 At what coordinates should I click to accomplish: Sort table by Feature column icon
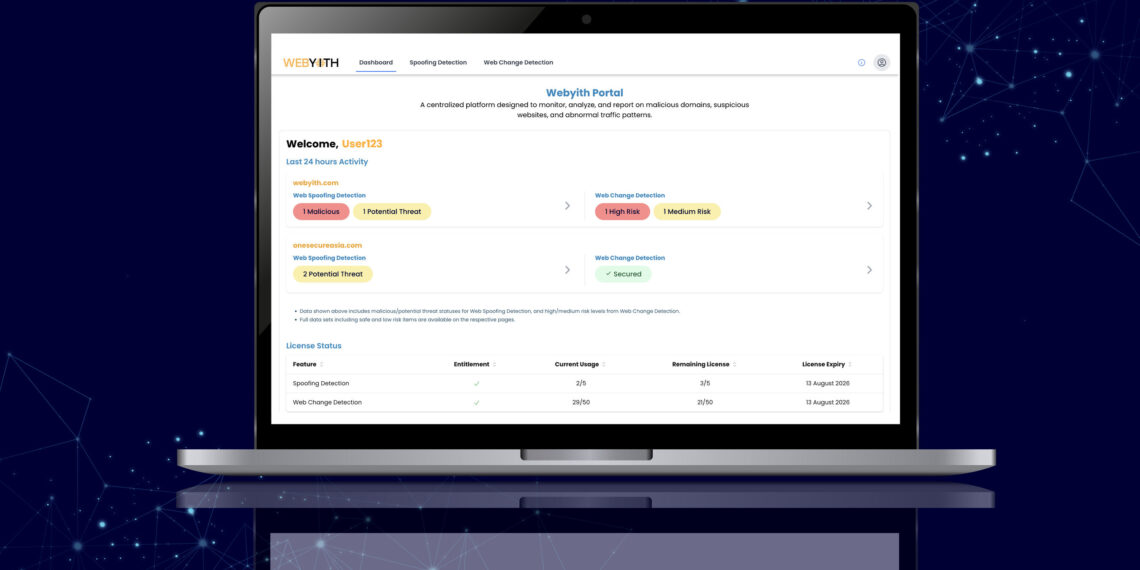coord(321,364)
